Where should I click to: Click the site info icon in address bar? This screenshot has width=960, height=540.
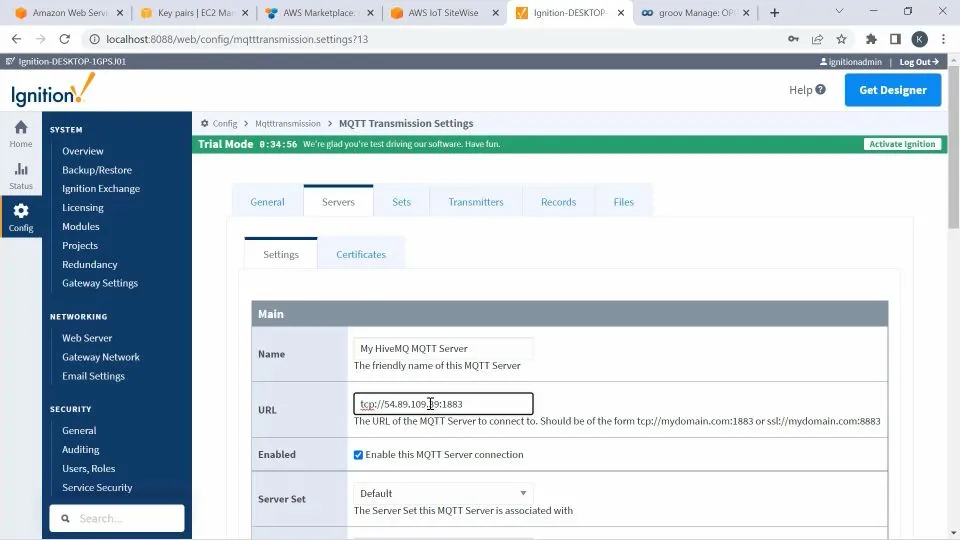tap(94, 39)
